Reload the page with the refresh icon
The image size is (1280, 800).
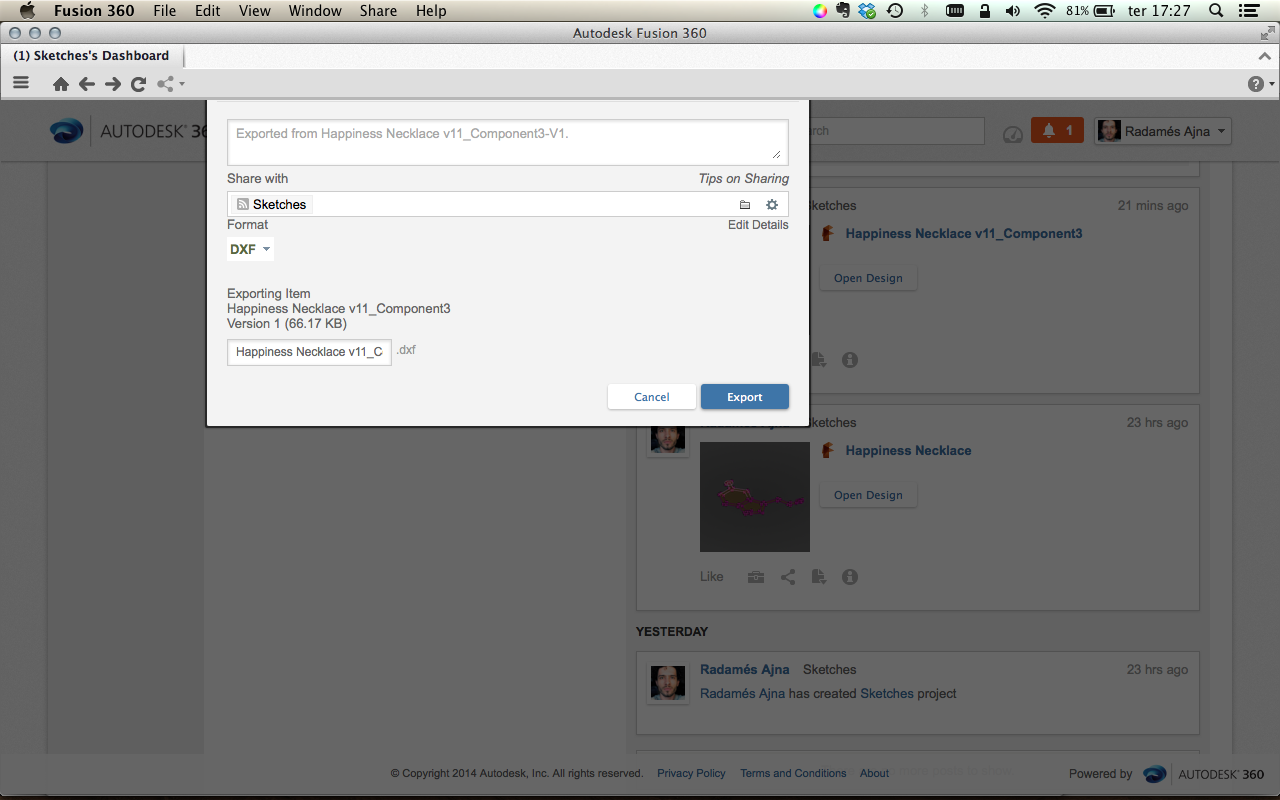point(139,85)
